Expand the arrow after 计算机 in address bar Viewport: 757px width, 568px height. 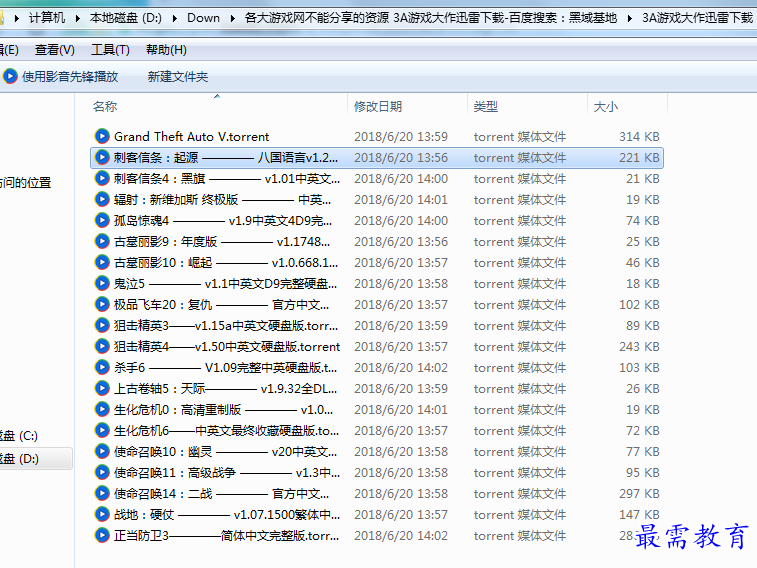coord(77,18)
